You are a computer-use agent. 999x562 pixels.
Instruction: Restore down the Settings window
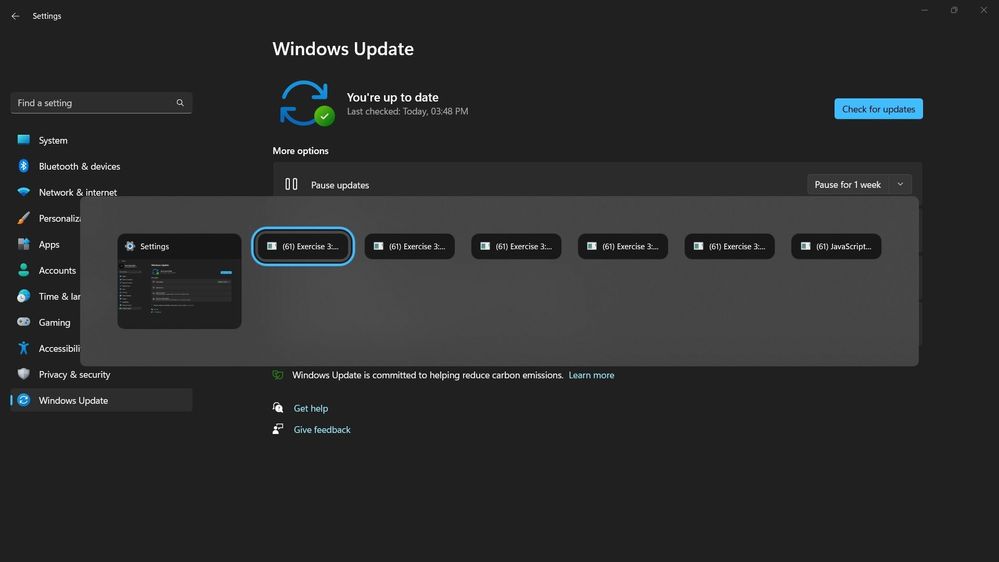pyautogui.click(x=954, y=10)
